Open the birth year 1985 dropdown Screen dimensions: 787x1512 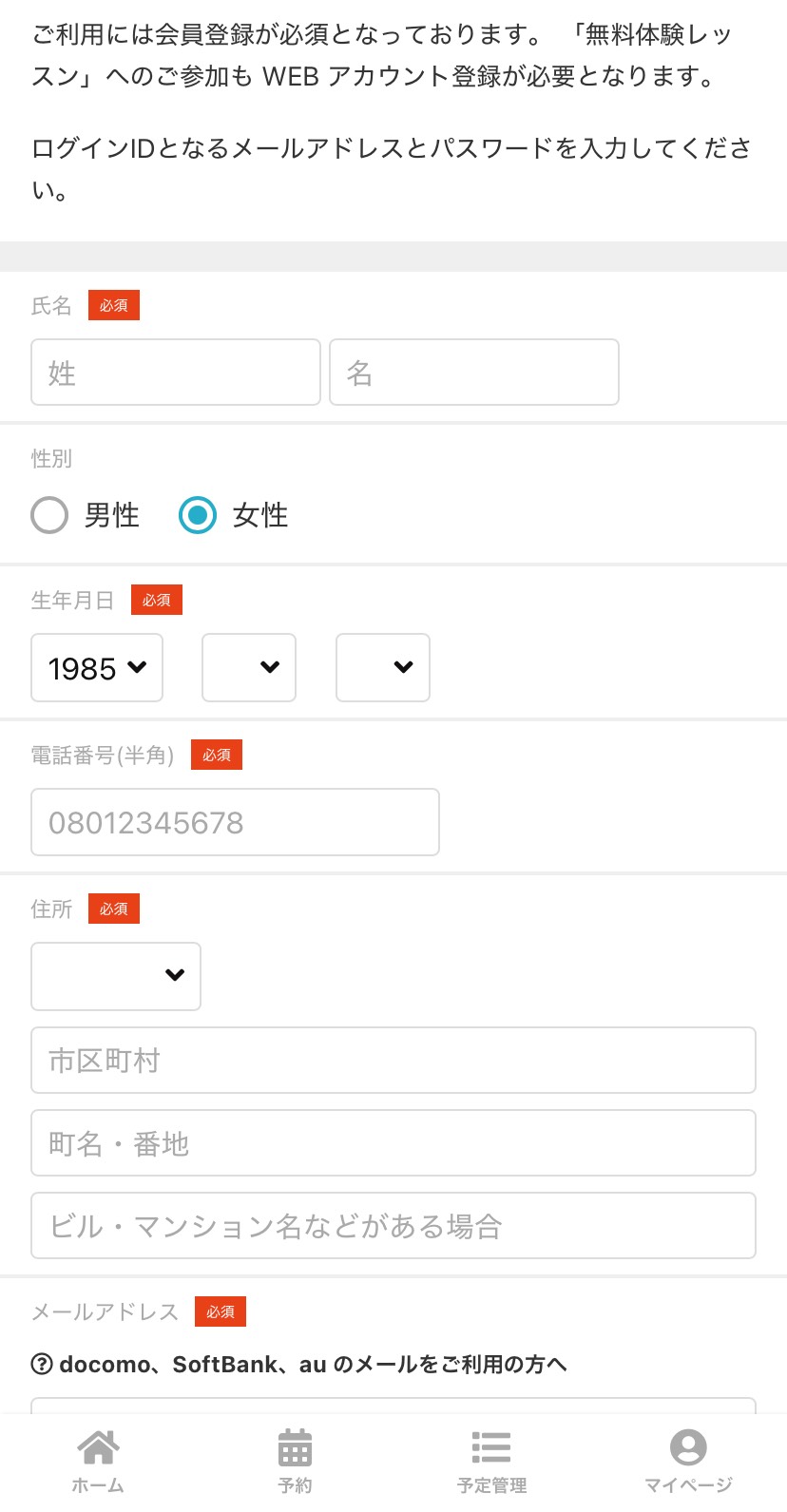[x=96, y=667]
